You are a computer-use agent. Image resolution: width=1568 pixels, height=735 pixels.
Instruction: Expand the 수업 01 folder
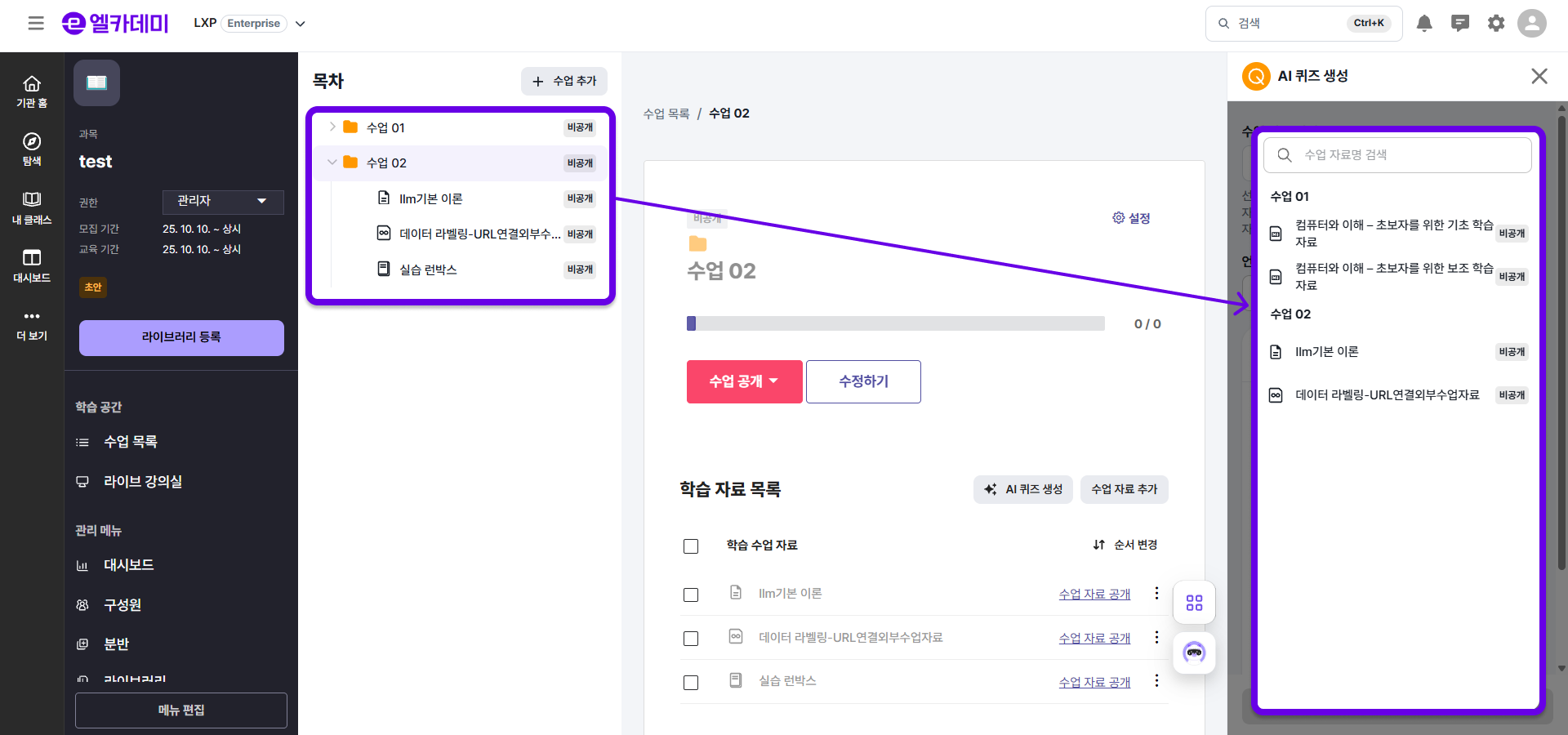pyautogui.click(x=332, y=127)
